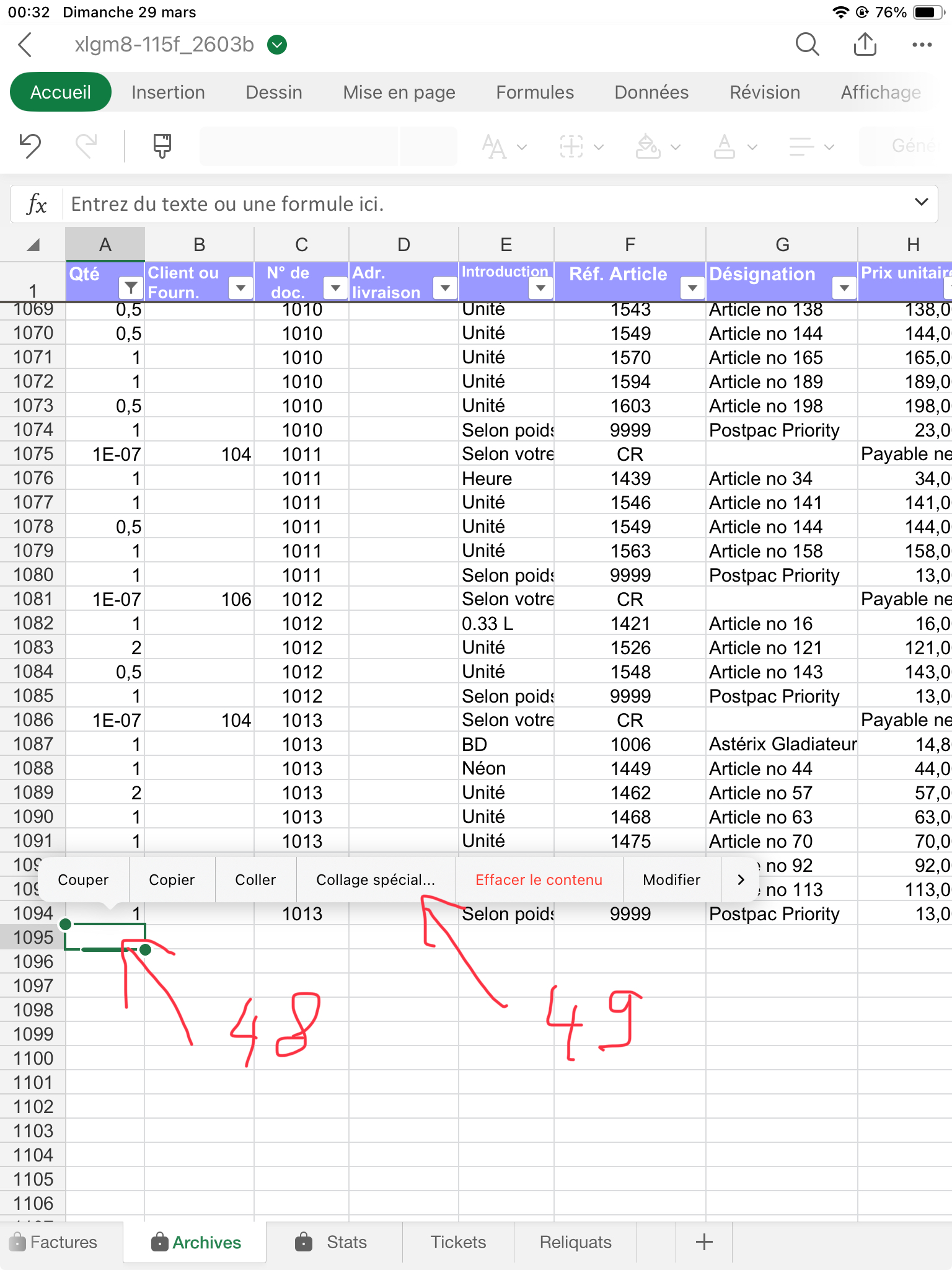The image size is (952, 1270).
Task: Open the fill color bucket picker
Action: (x=648, y=147)
